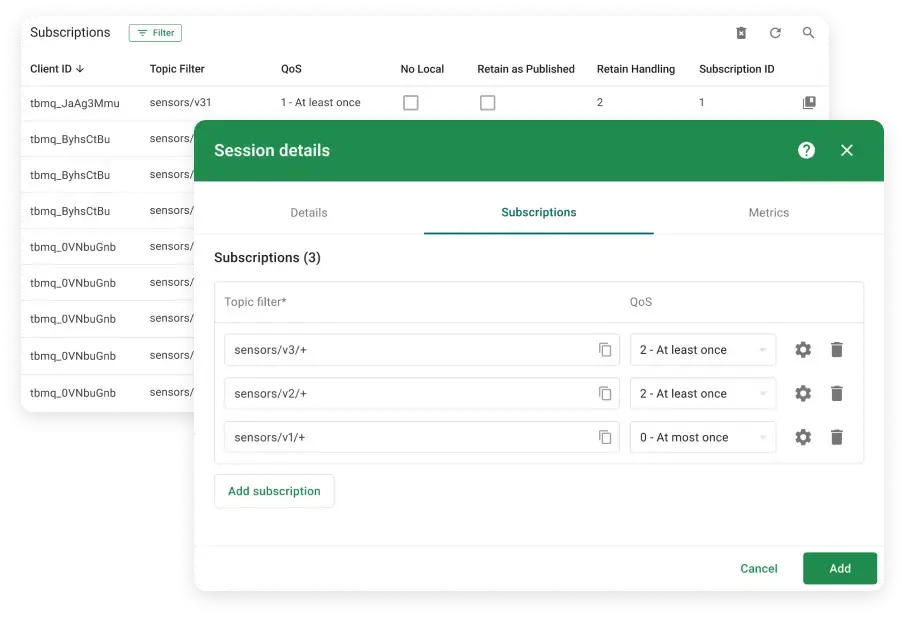Click the clear/delete icon in Subscriptions toolbar

(x=741, y=33)
